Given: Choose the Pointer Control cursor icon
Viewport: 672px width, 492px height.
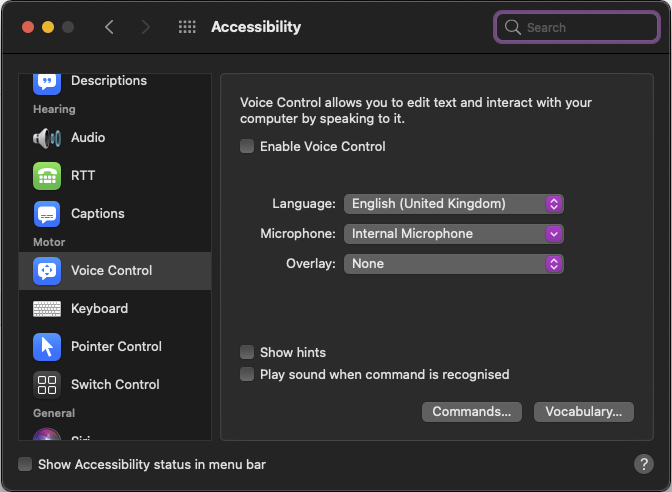Looking at the screenshot, I should click(47, 347).
